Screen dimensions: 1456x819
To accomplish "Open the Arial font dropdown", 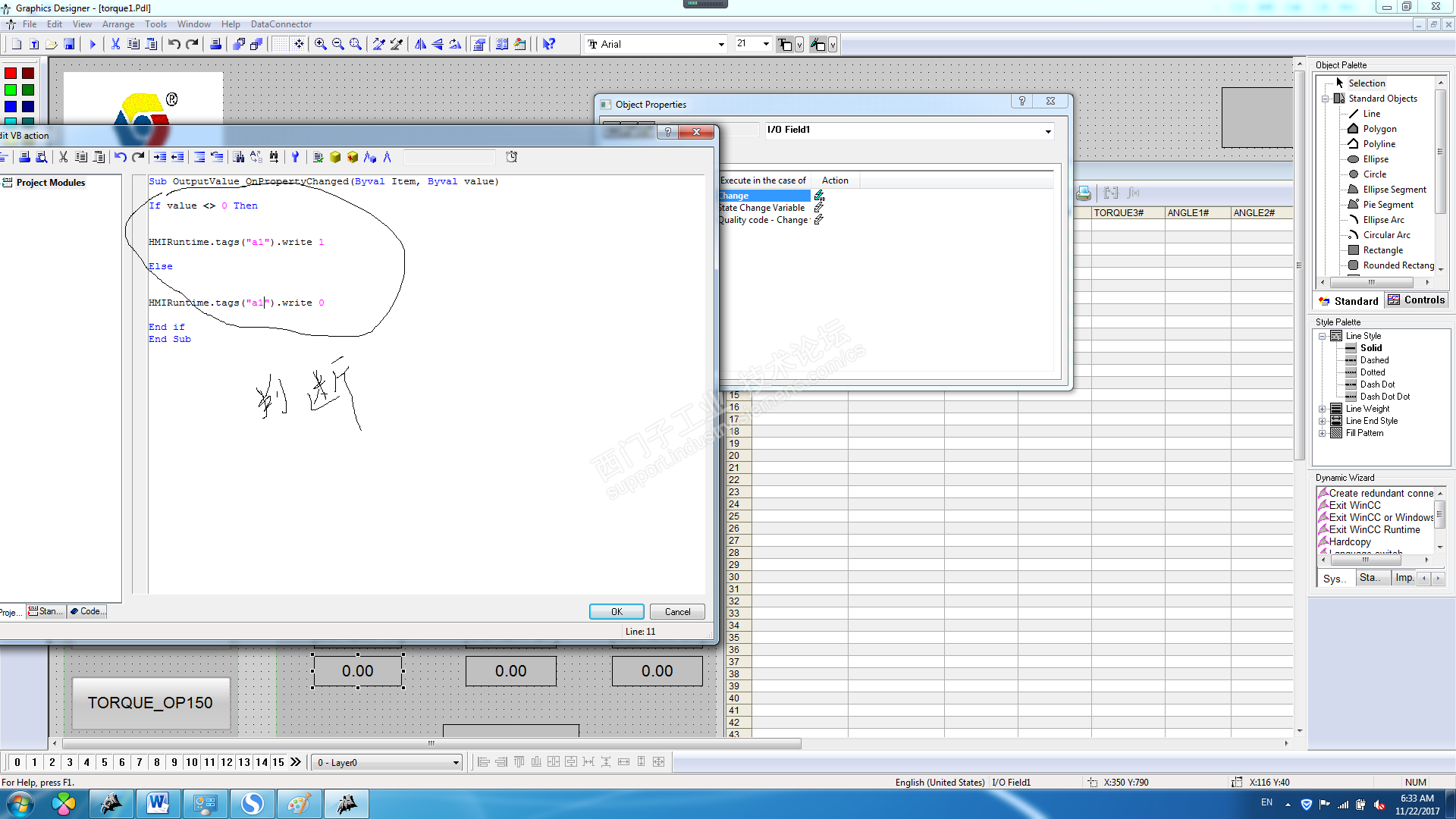I will (x=721, y=45).
